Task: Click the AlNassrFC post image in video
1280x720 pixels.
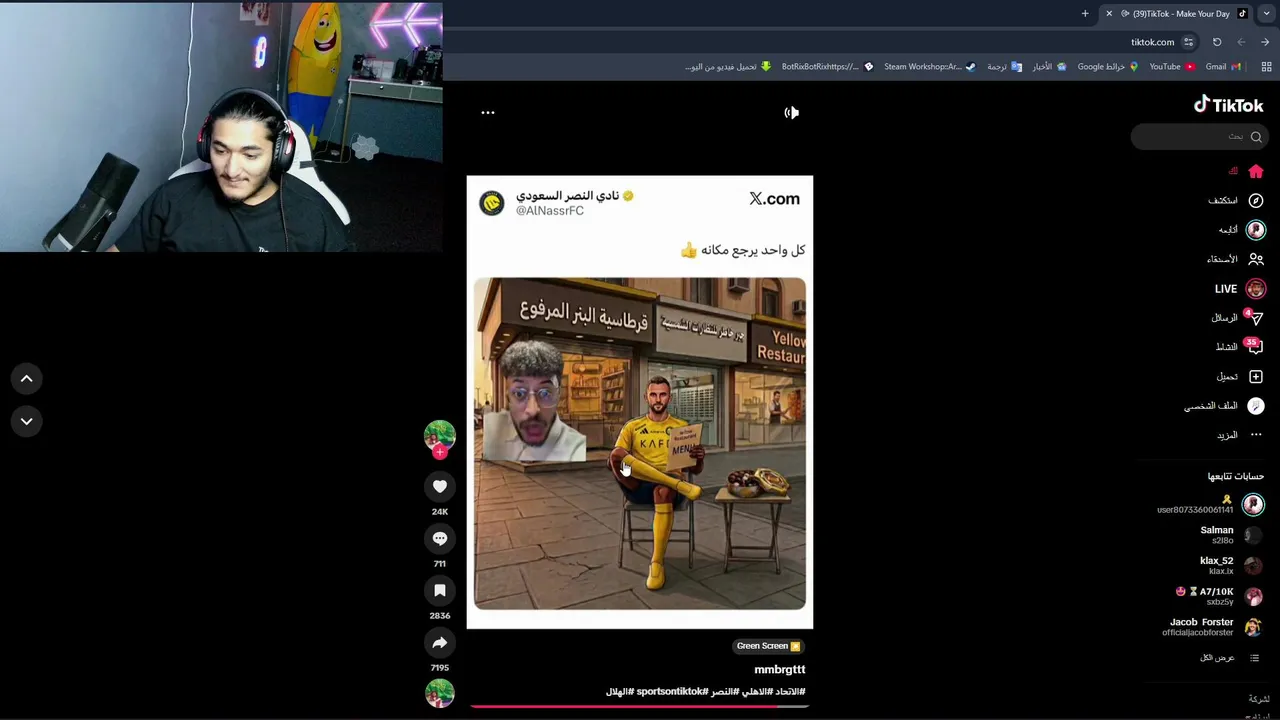Action: point(640,443)
